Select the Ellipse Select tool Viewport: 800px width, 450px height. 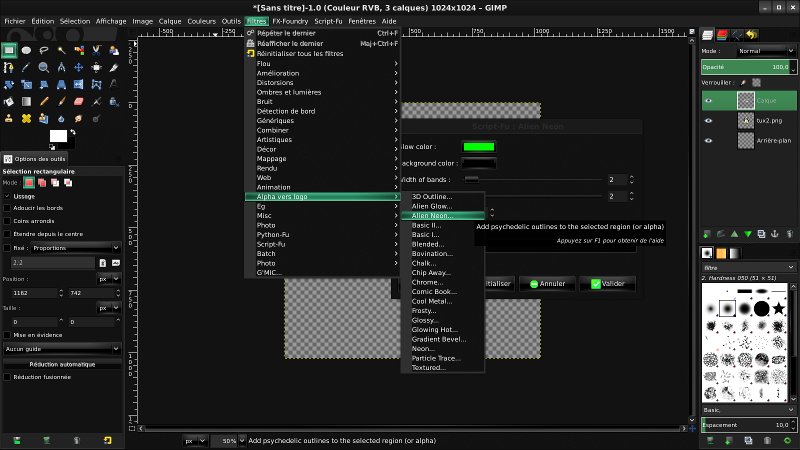(x=26, y=50)
